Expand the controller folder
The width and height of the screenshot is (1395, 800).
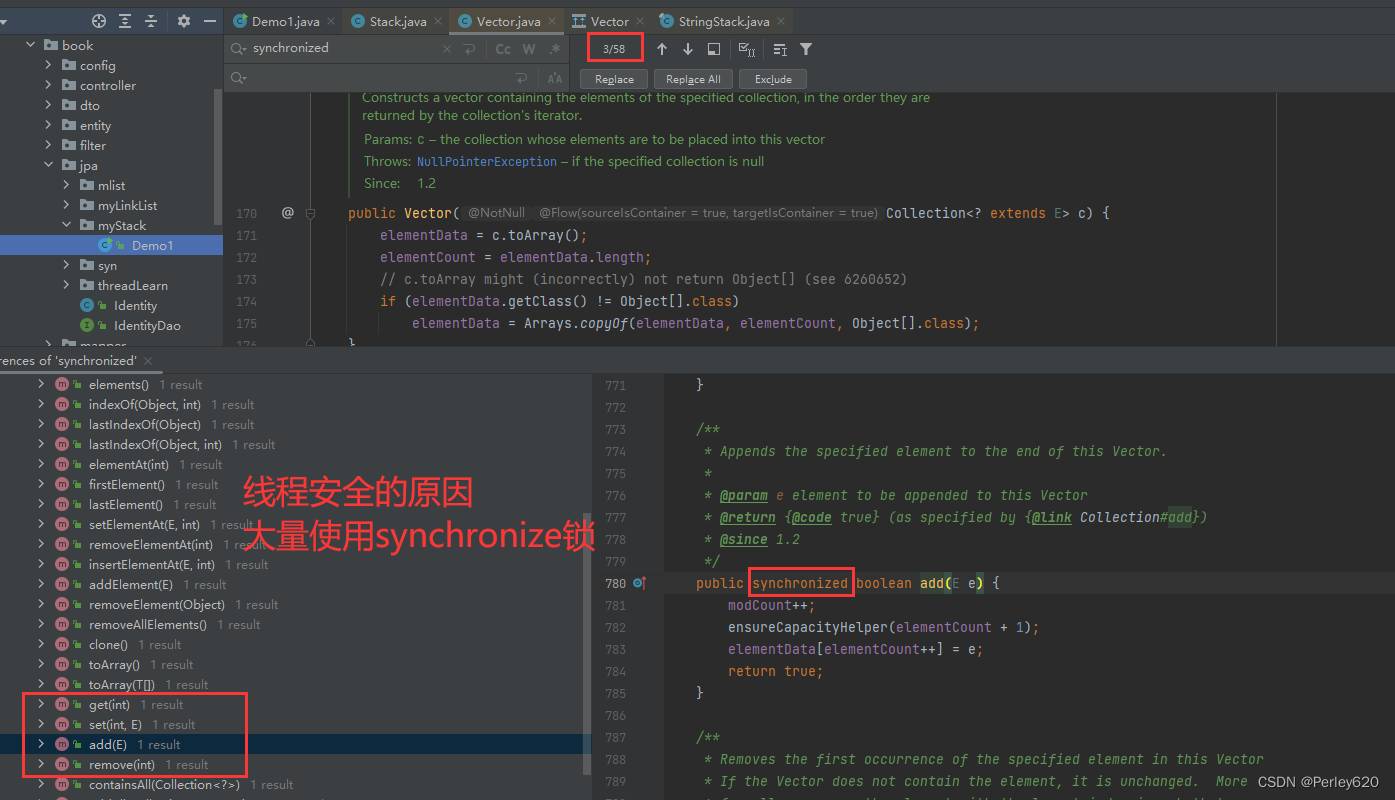click(x=48, y=85)
